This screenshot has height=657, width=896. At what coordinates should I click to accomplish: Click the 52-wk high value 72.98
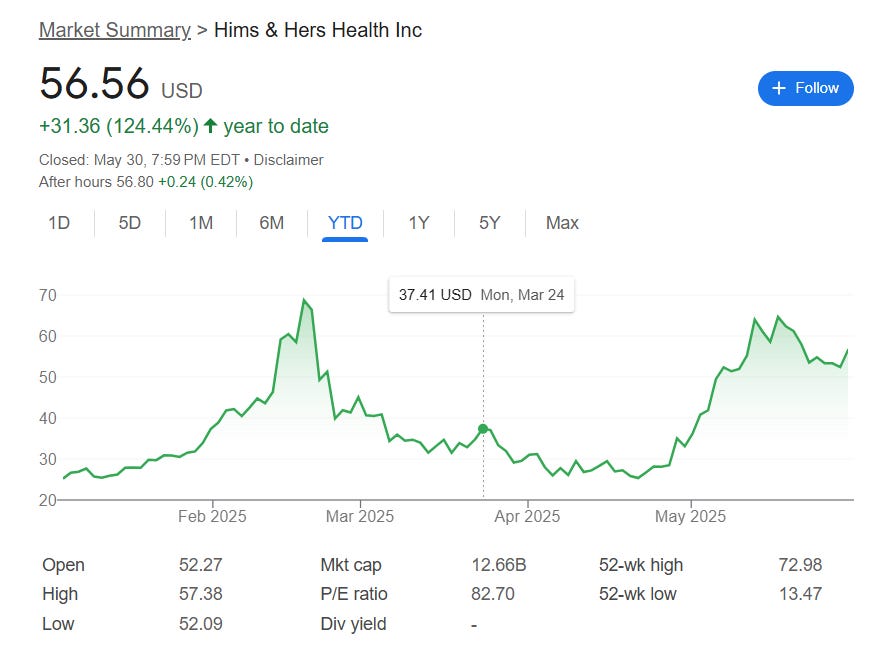click(x=800, y=565)
